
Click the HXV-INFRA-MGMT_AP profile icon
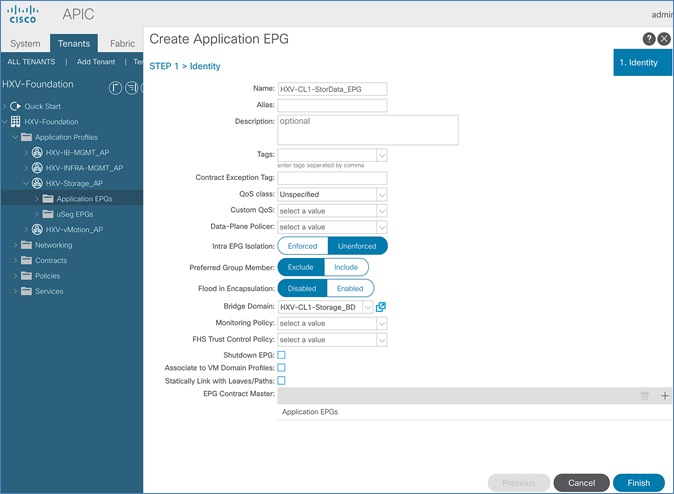click(37, 168)
